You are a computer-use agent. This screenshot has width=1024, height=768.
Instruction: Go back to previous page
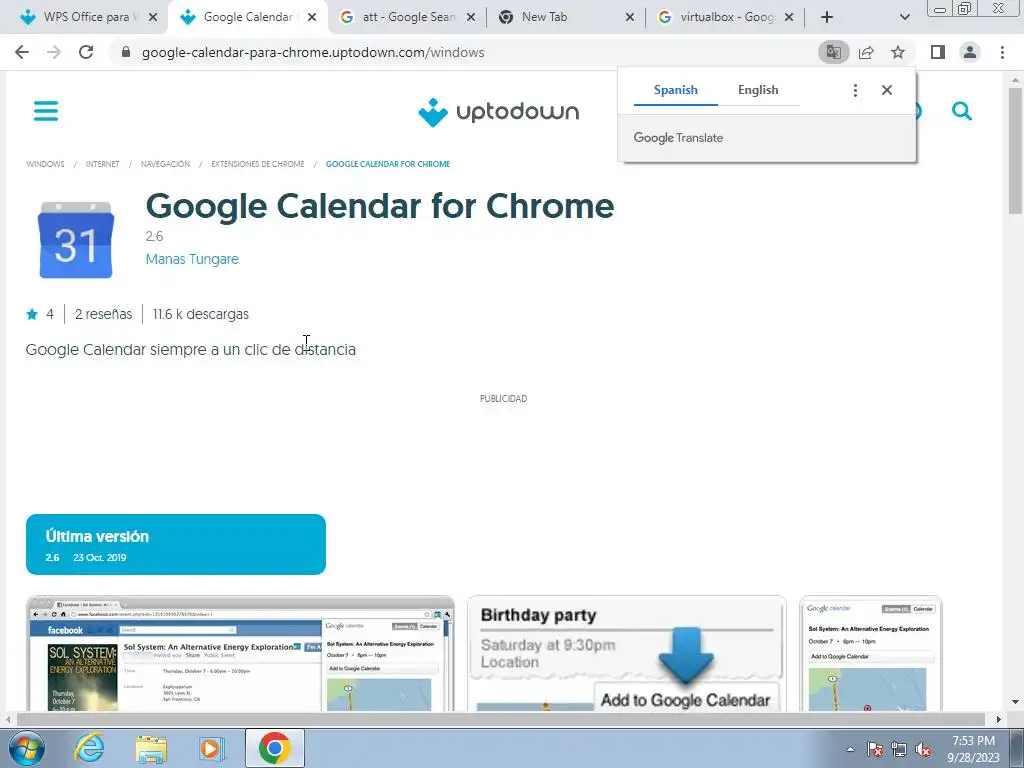click(x=22, y=52)
